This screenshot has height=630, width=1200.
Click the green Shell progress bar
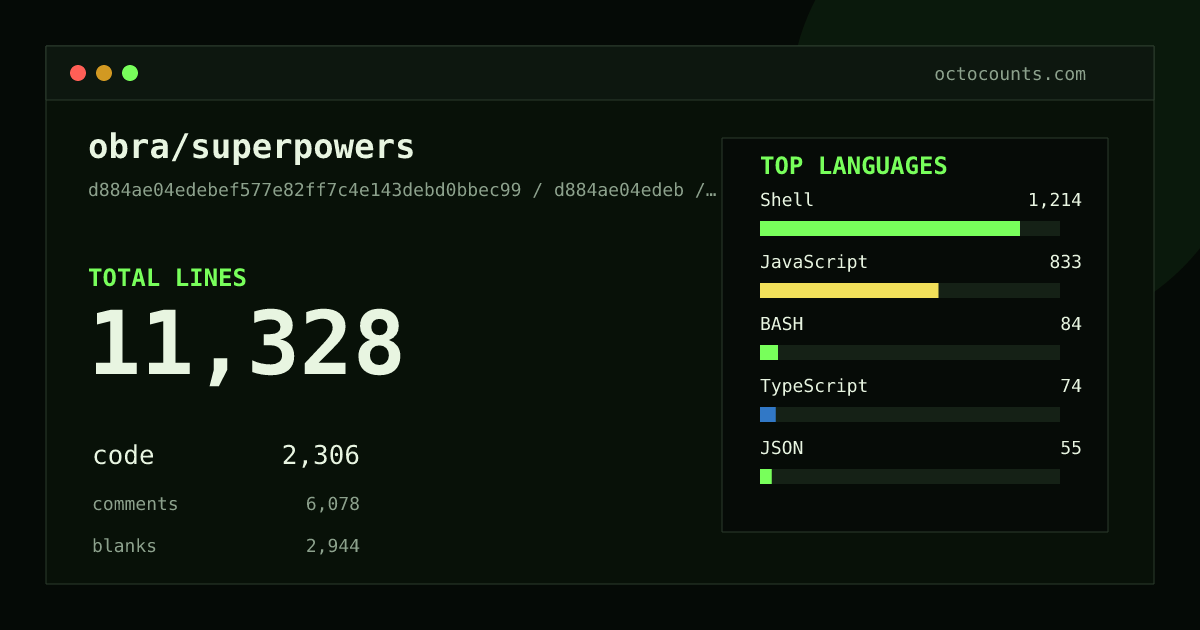[x=910, y=228]
